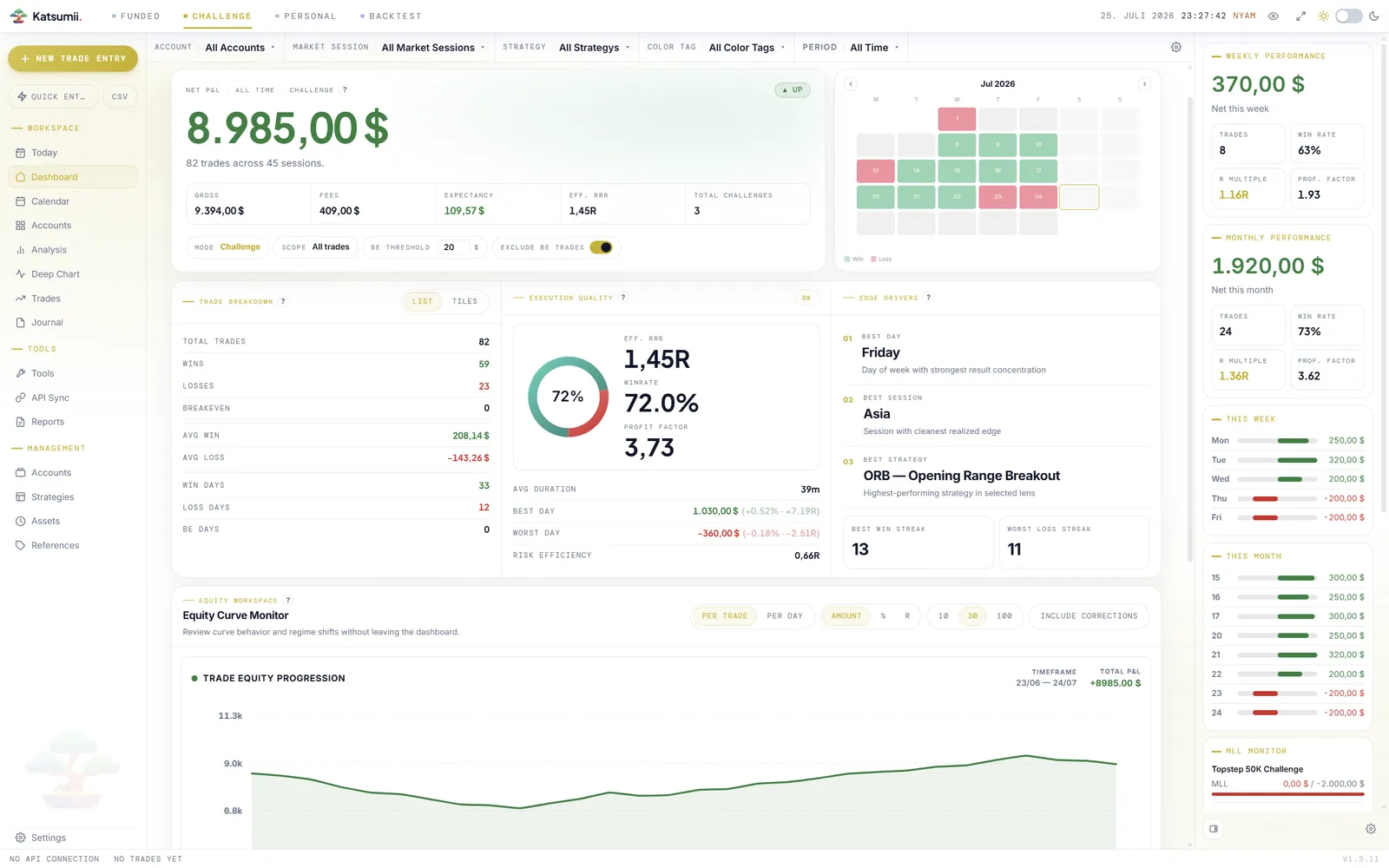Go to previous month in Jul 2026 calendar
Viewport: 1389px width, 868px height.
851,84
